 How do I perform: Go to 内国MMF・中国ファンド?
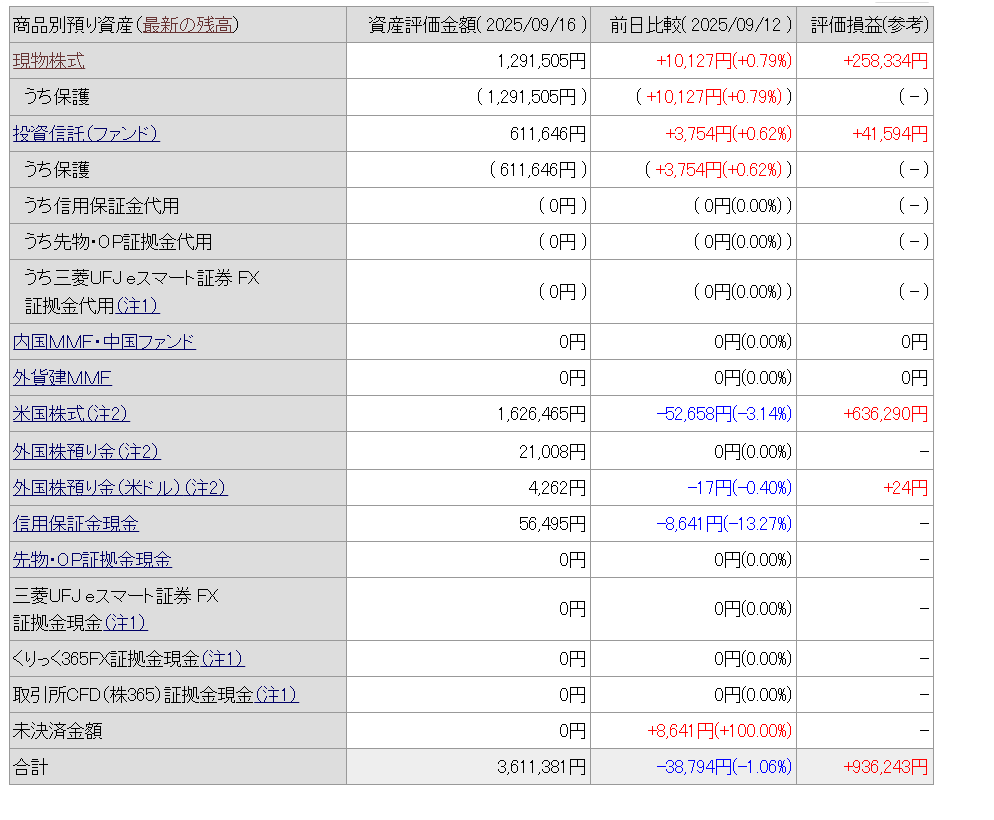tap(104, 342)
